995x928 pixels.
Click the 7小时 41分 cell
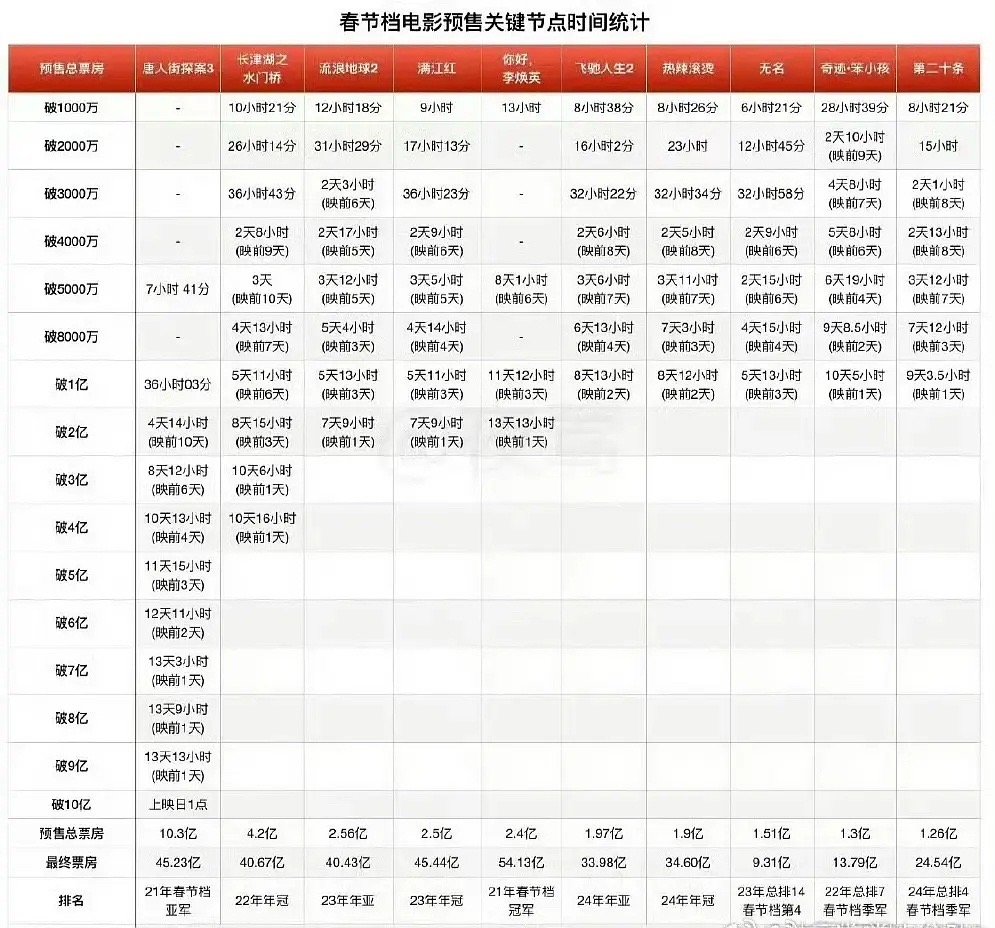(178, 289)
